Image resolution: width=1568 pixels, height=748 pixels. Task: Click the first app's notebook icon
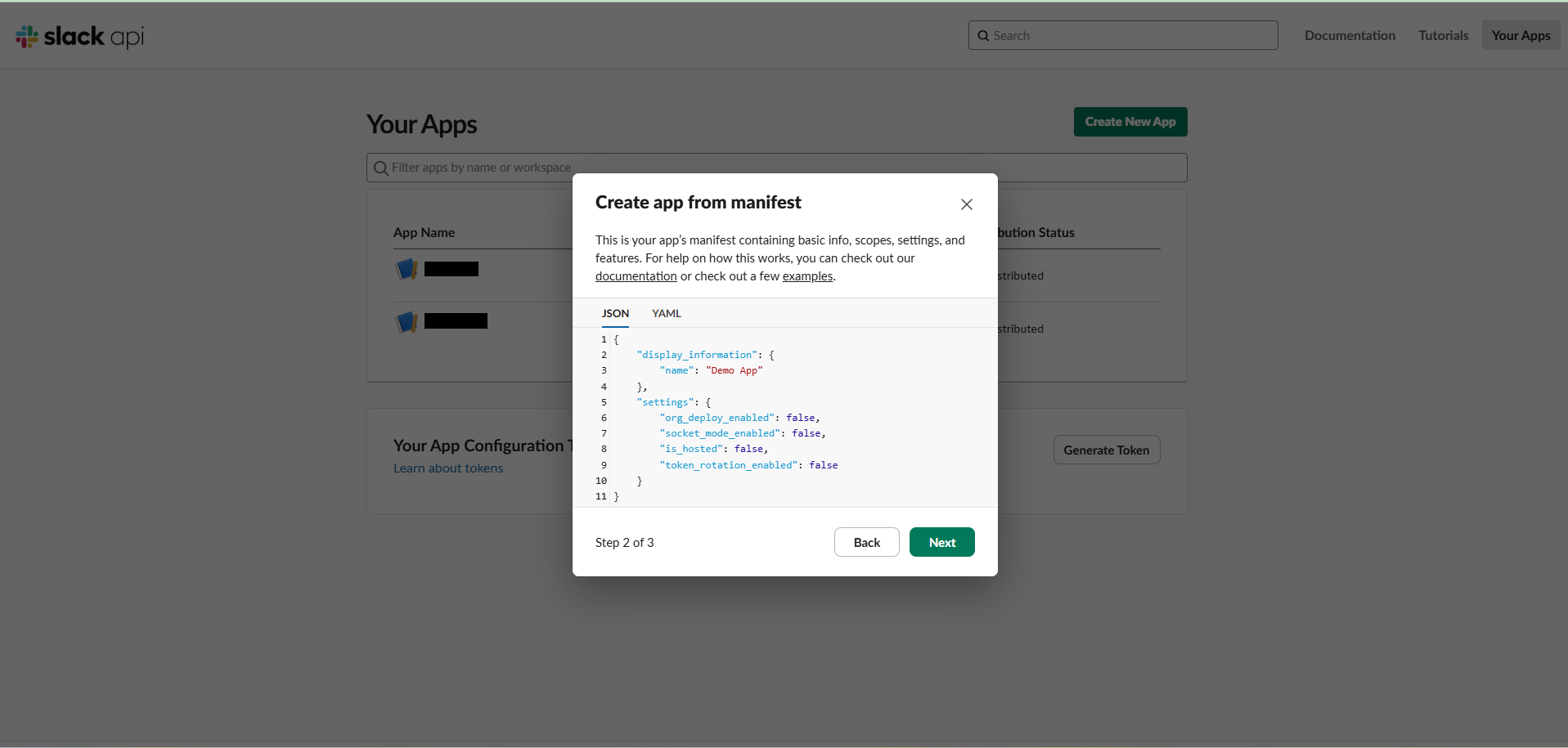tap(407, 269)
